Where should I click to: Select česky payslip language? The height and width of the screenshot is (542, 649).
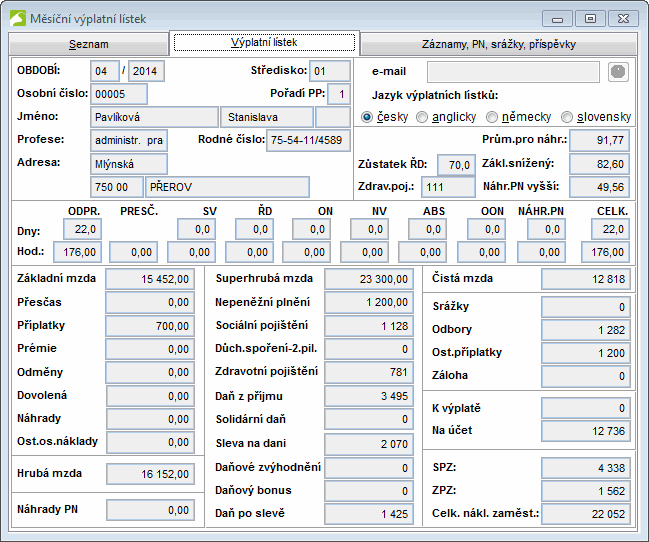(x=367, y=117)
